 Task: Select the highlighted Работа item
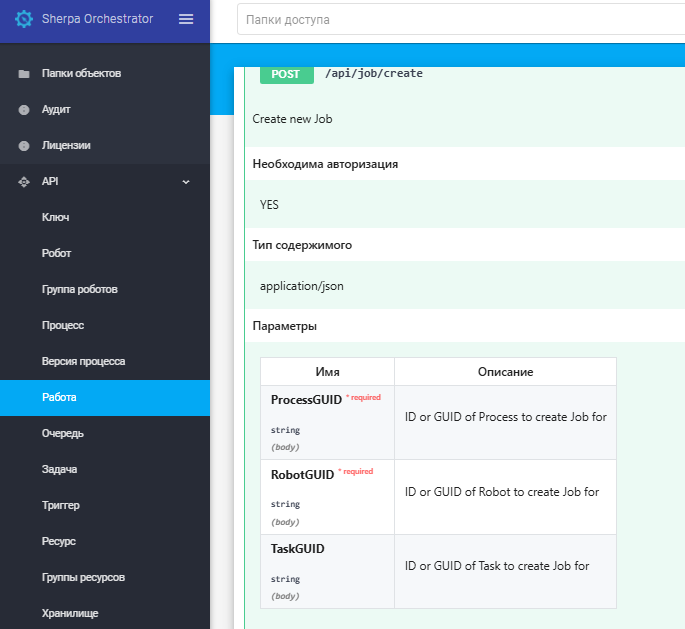tap(105, 397)
